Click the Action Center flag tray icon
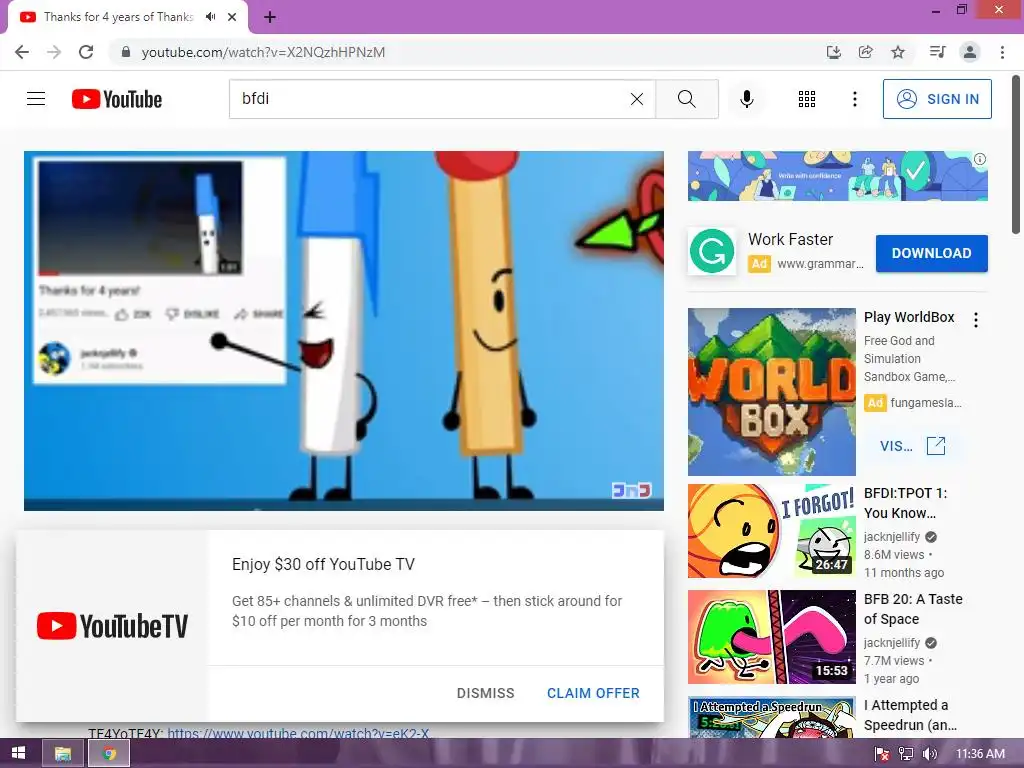1024x768 pixels. (x=882, y=754)
